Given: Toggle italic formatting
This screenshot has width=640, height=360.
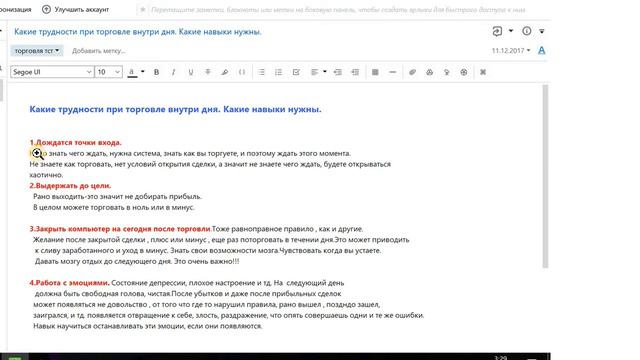Looking at the screenshot, I should click(x=173, y=72).
